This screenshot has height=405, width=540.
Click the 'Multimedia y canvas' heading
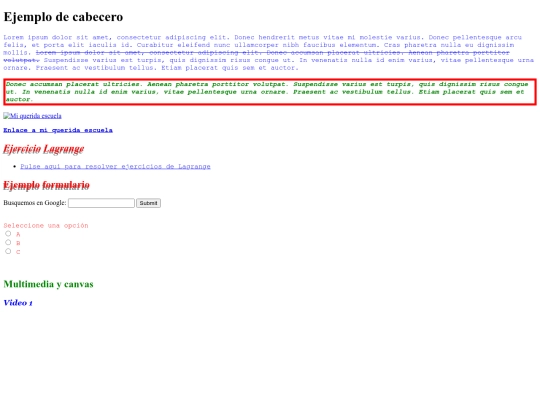(49, 284)
